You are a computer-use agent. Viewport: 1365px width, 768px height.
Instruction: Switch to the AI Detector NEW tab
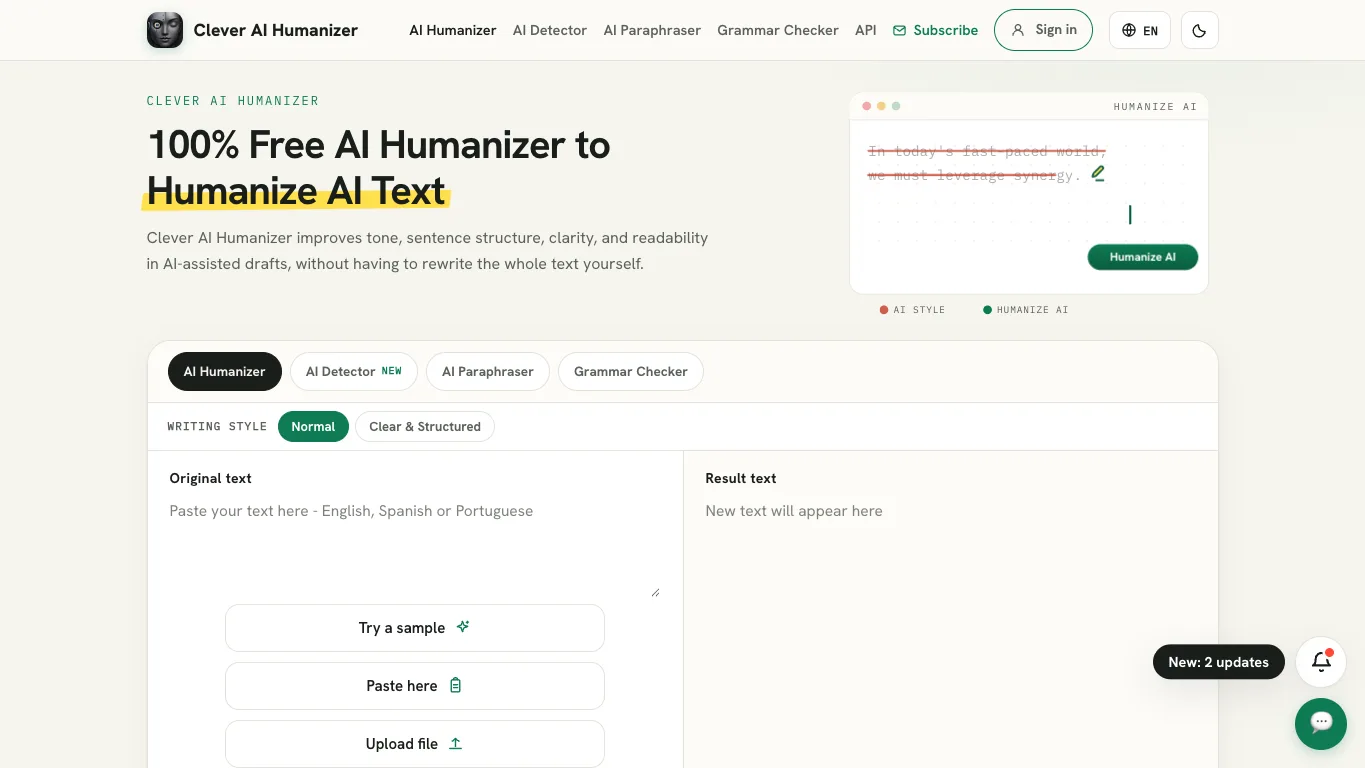[x=354, y=371]
